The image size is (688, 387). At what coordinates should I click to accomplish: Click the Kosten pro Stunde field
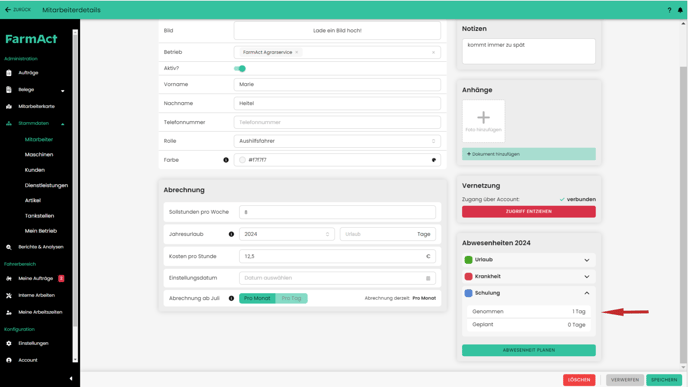point(337,256)
